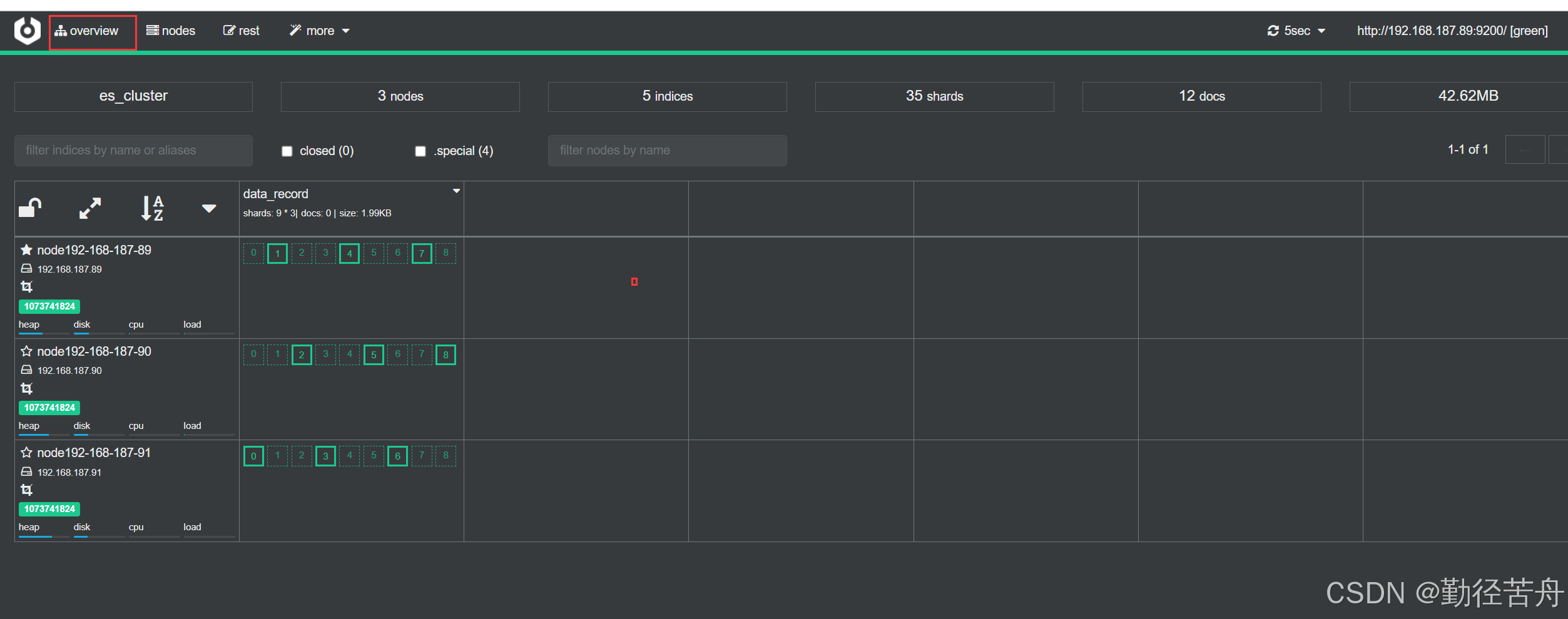This screenshot has height=619, width=1568.
Task: Click the load label of node192-168-187-89
Action: pos(192,325)
